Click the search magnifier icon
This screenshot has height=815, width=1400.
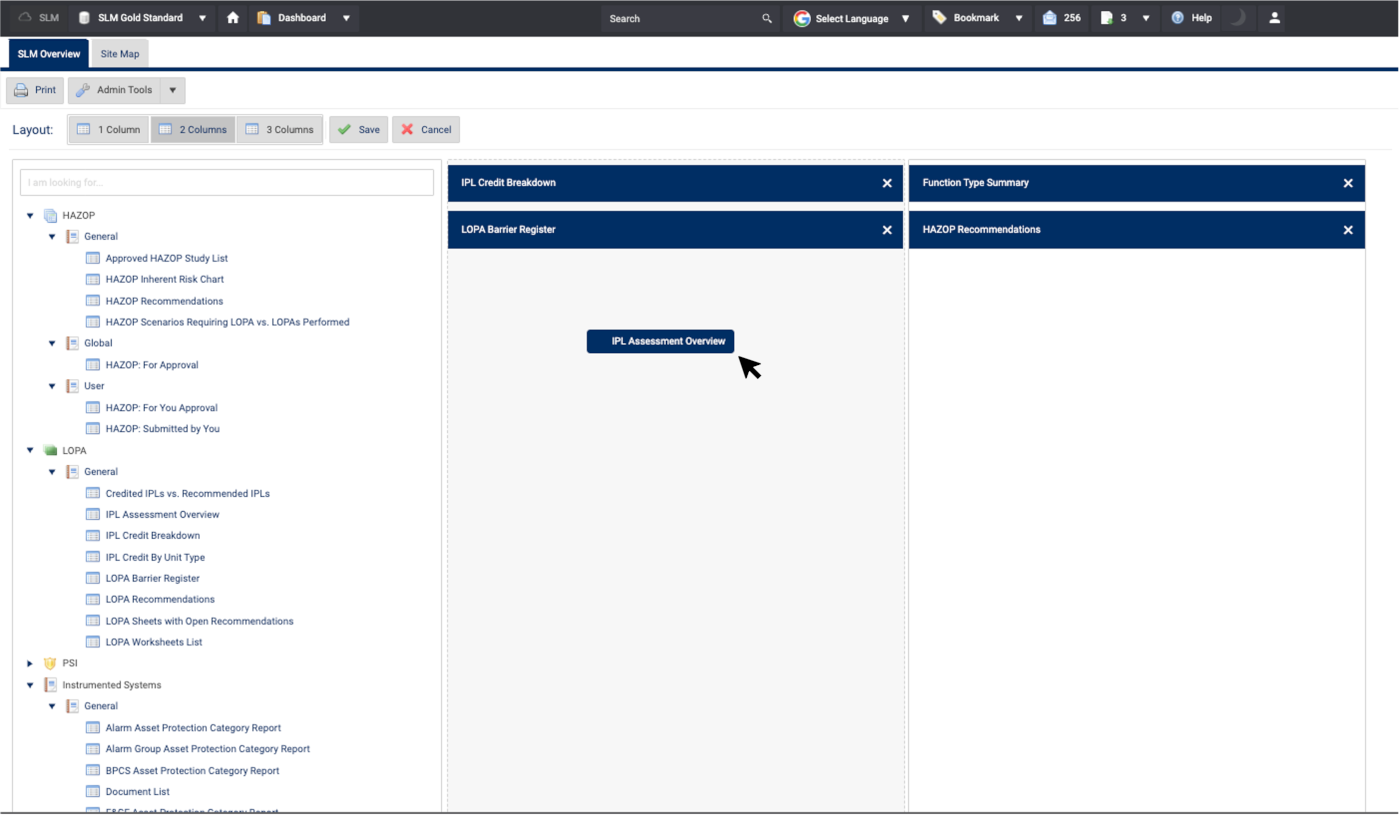point(767,18)
